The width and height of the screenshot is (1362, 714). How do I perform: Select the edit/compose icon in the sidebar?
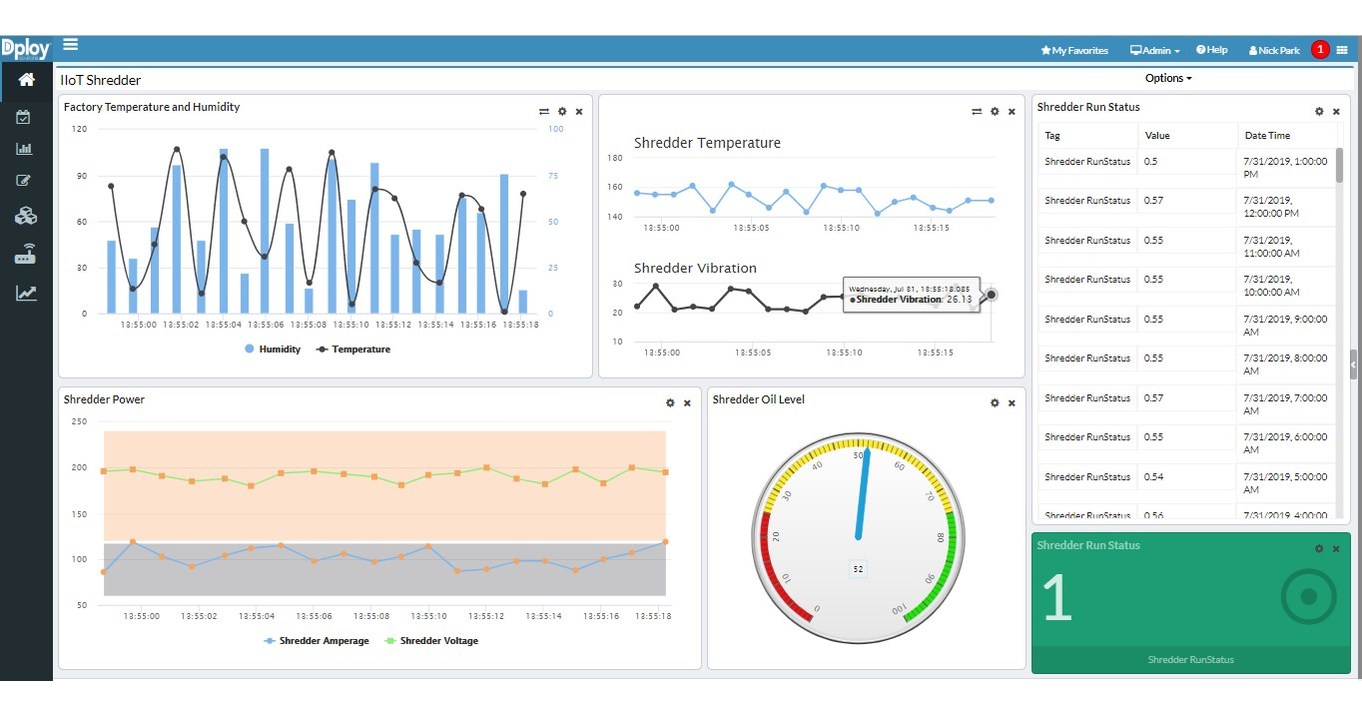(x=25, y=180)
